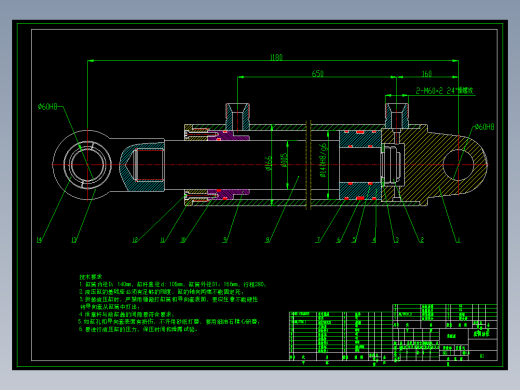Click part callout number 3
The image size is (520, 390).
click(x=397, y=240)
